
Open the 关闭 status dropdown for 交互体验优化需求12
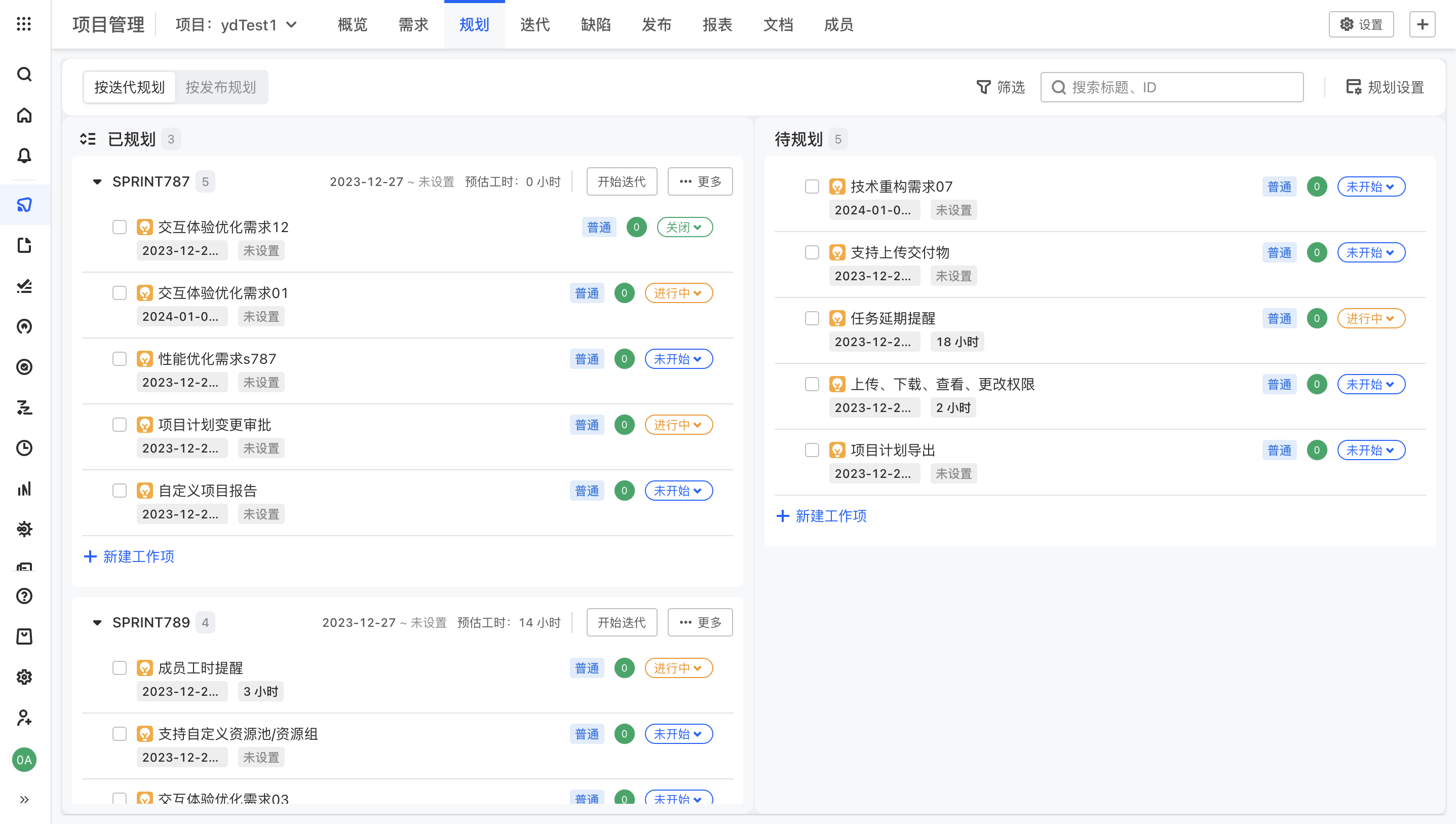coord(684,227)
